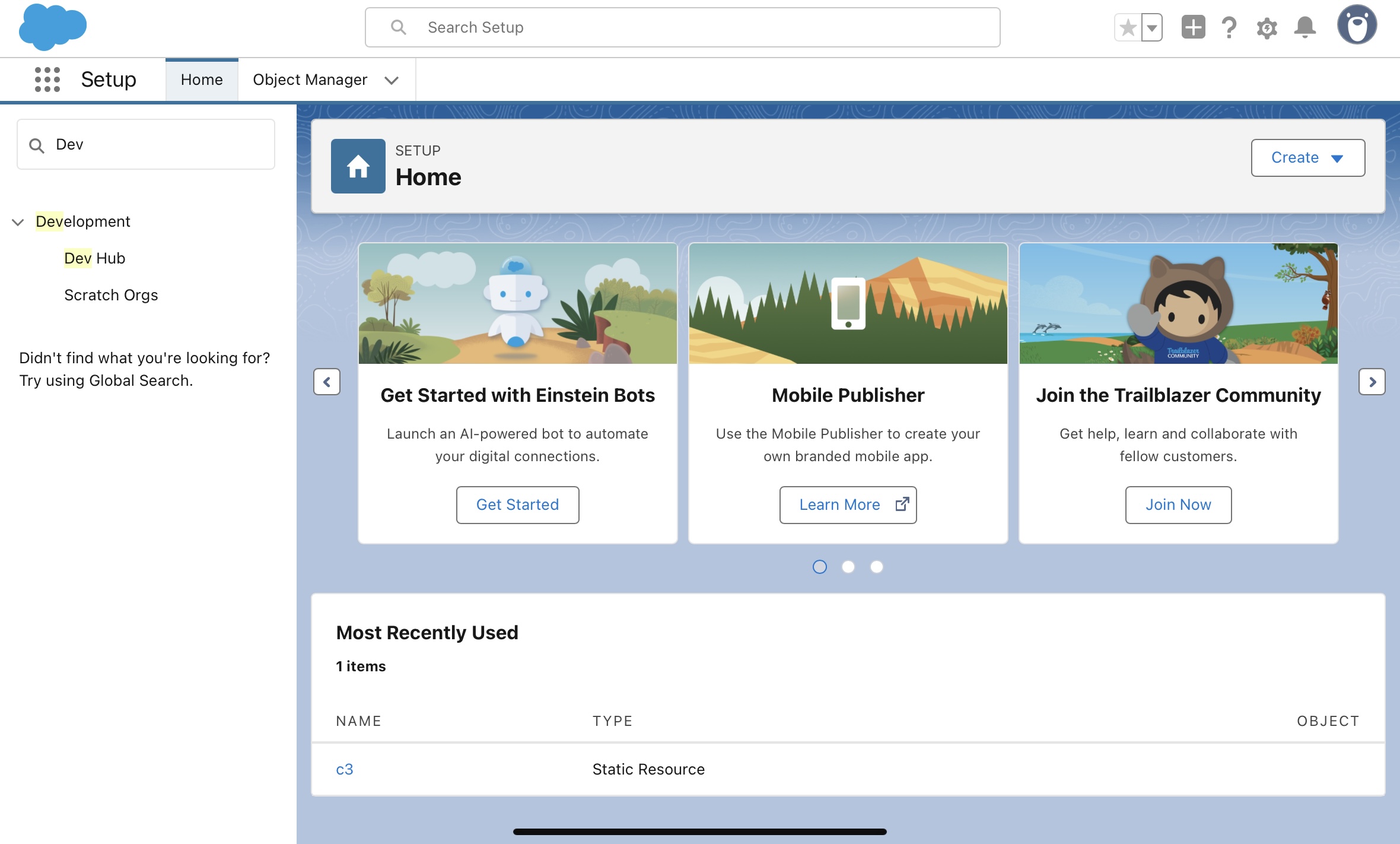The height and width of the screenshot is (844, 1400).
Task: Click the Trailblazer Community card image
Action: pyautogui.click(x=1178, y=304)
